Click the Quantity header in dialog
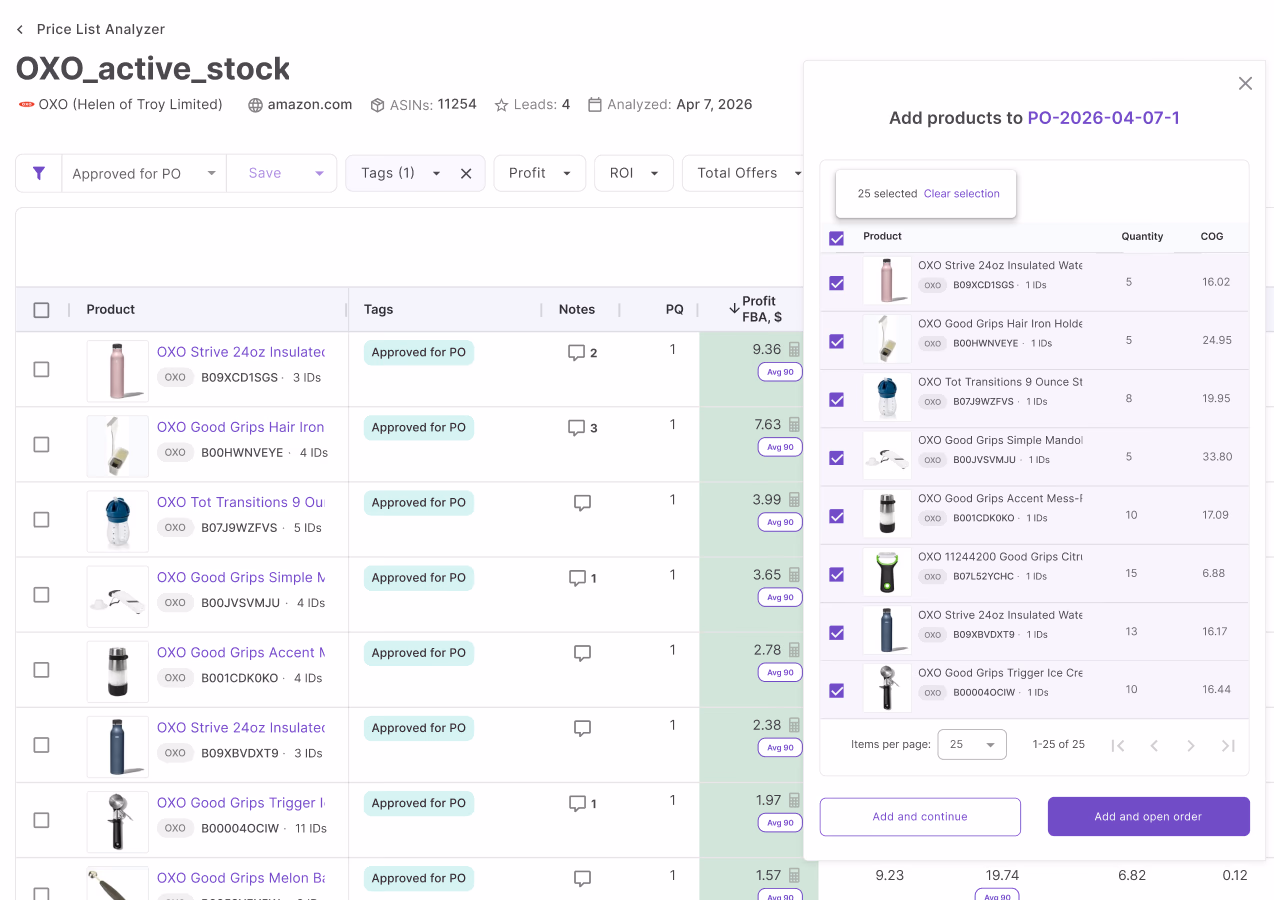 pos(1142,237)
